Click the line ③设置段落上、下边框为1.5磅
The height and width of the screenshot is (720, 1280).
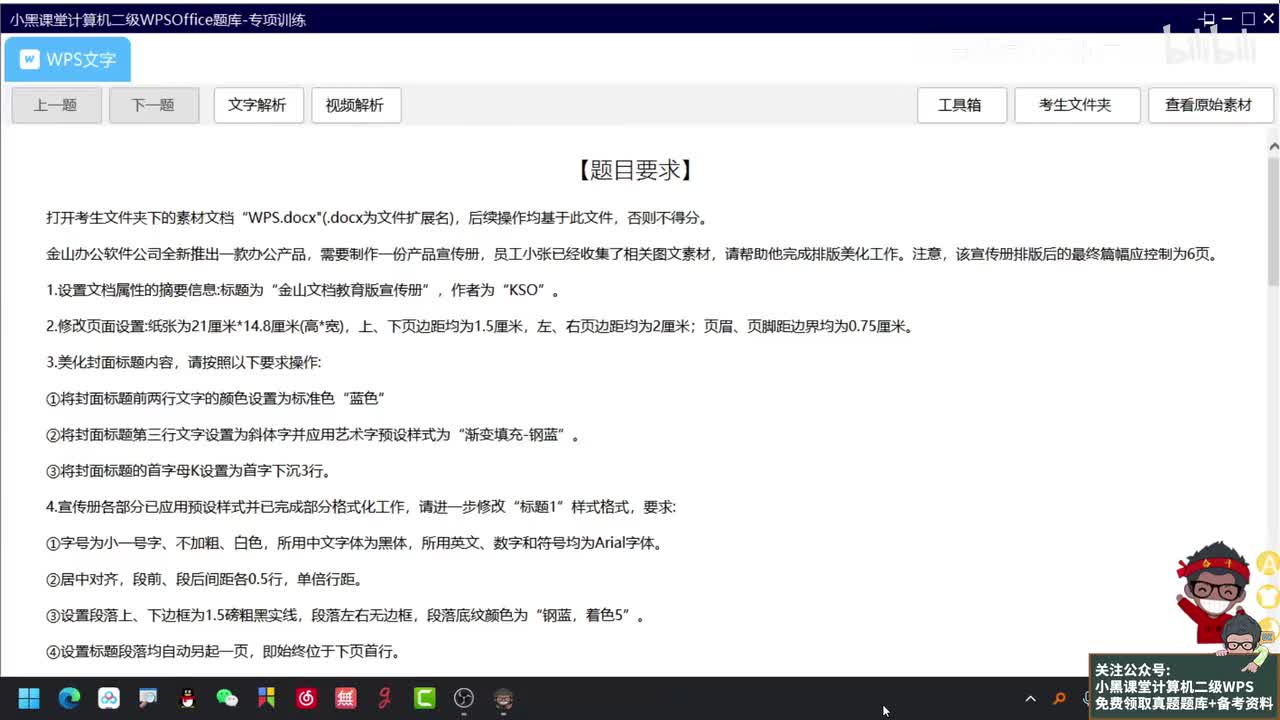[345, 615]
